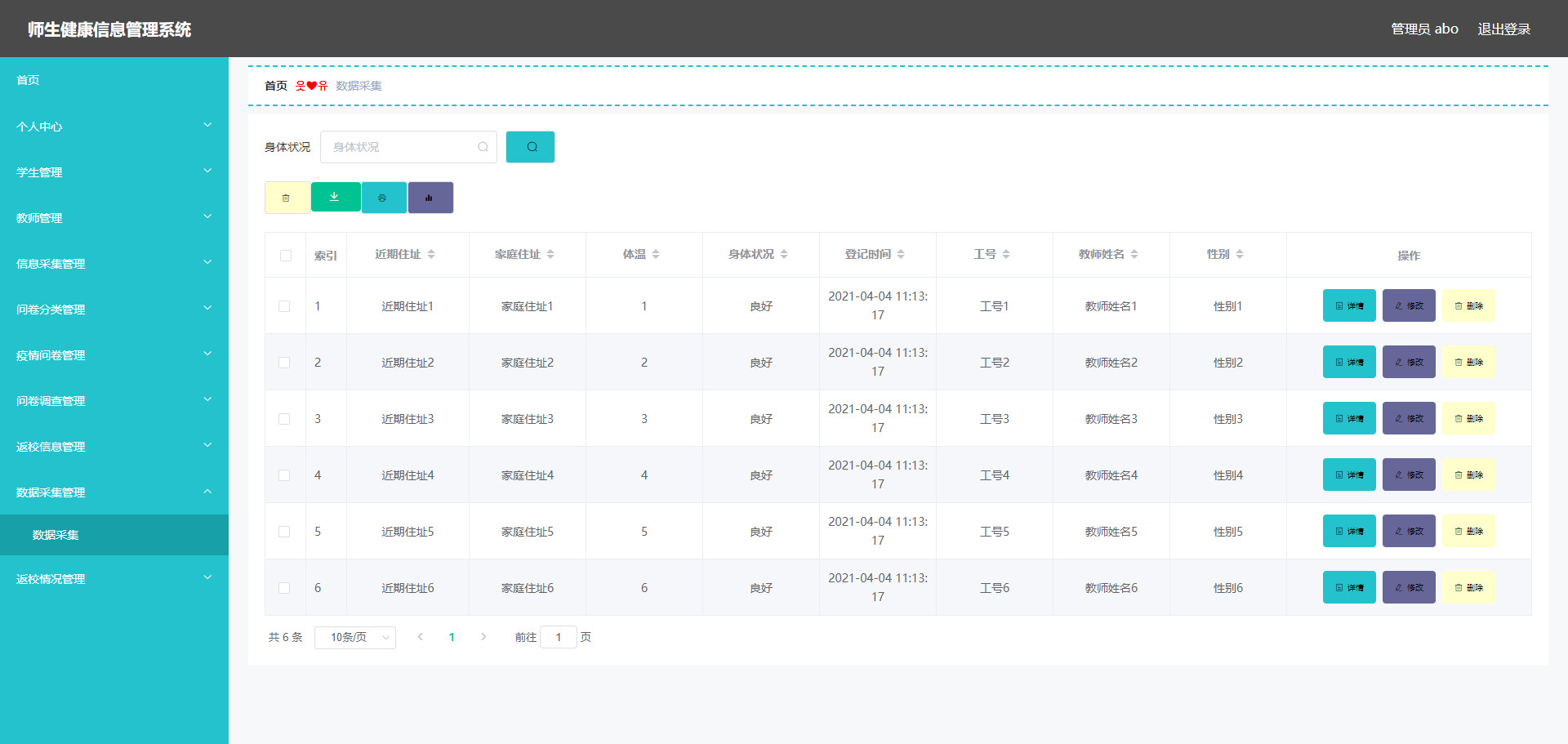This screenshot has height=744, width=1568.
Task: Go to next page arrow in pagination
Action: tap(483, 637)
